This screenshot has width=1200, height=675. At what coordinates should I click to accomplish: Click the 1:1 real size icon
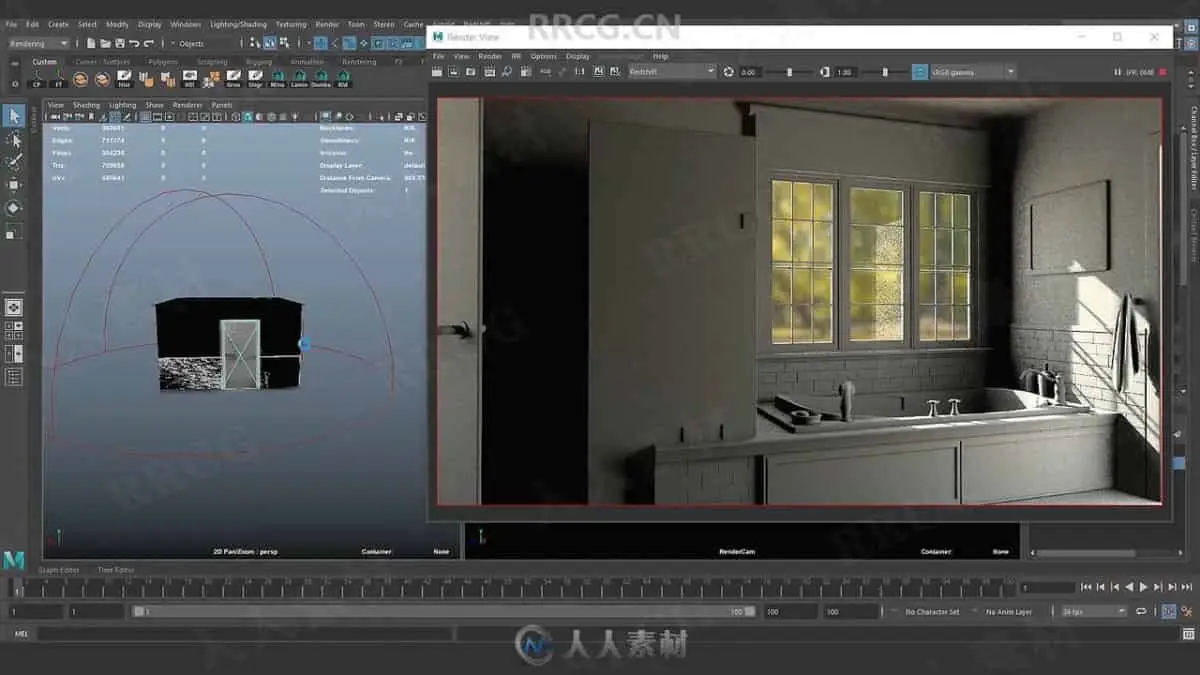(580, 72)
